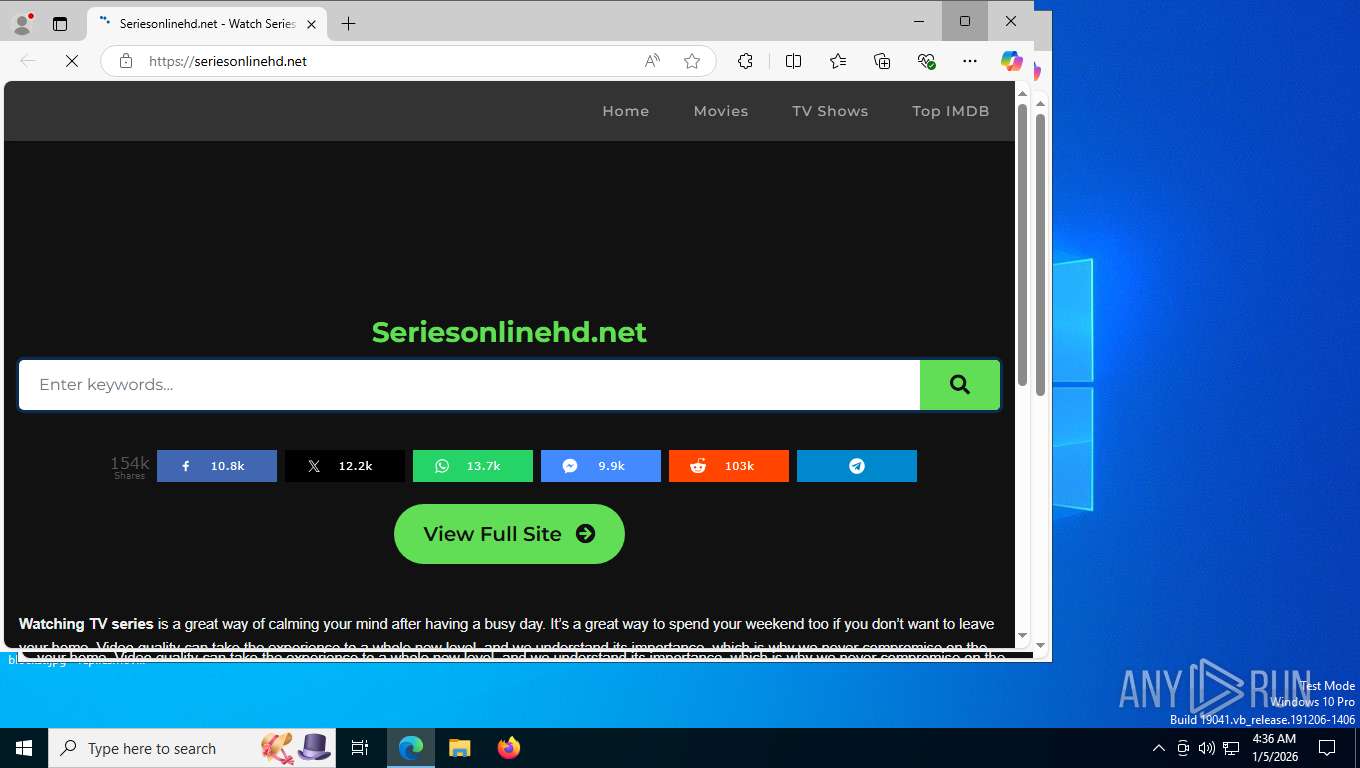
Task: Open the Edge profile icon
Action: [x=22, y=23]
